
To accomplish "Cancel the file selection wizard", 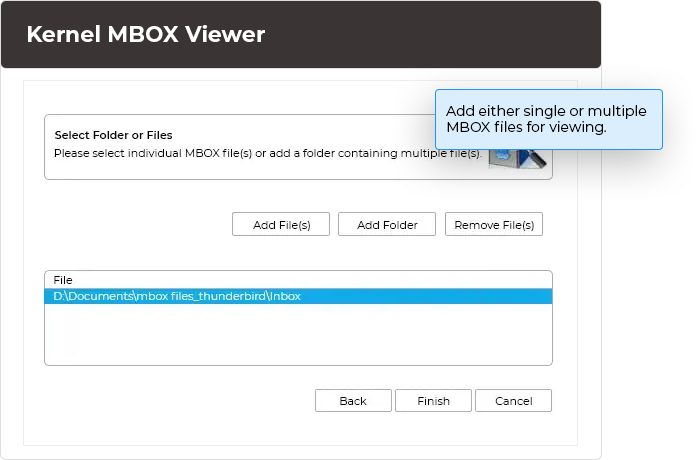I will pyautogui.click(x=513, y=401).
